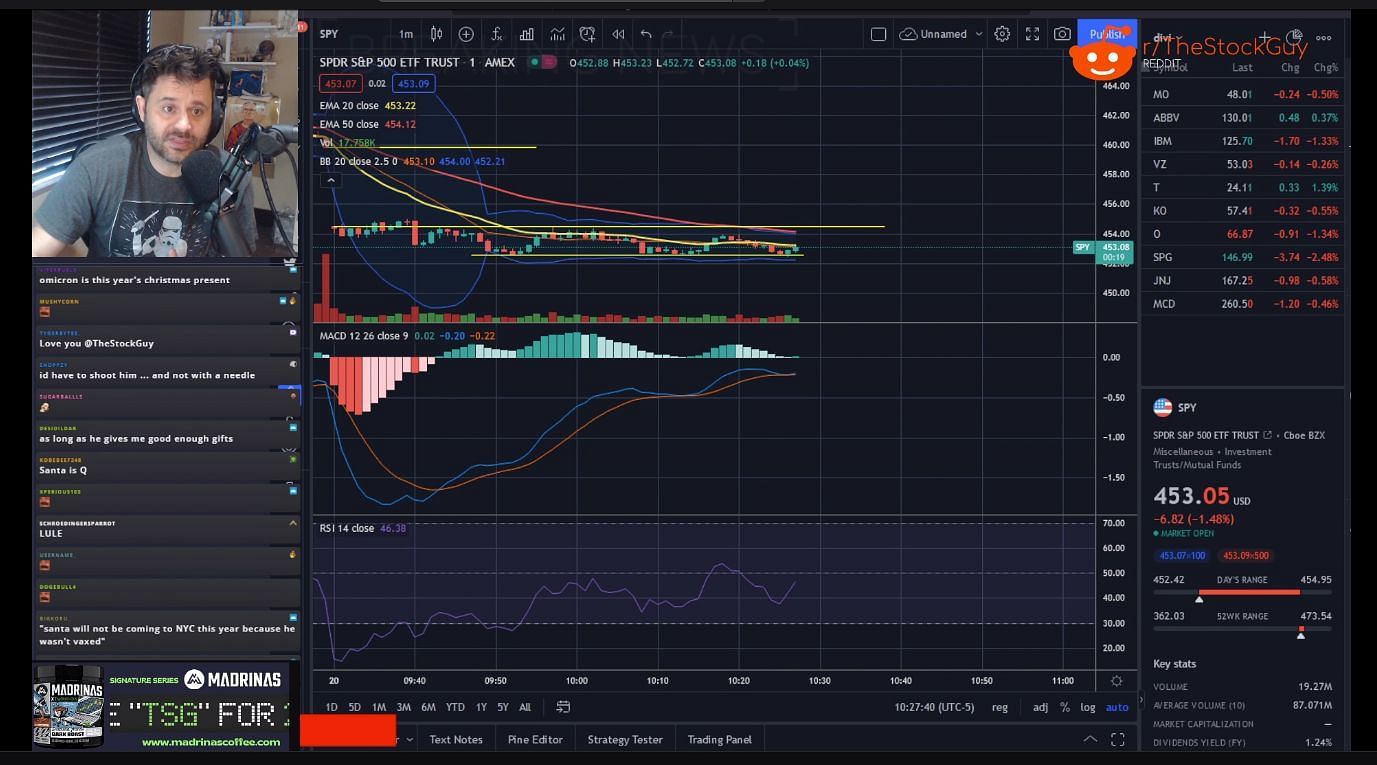The height and width of the screenshot is (765, 1377).
Task: Open timezone menu 10:27:40 (UTC-5)
Action: click(934, 707)
